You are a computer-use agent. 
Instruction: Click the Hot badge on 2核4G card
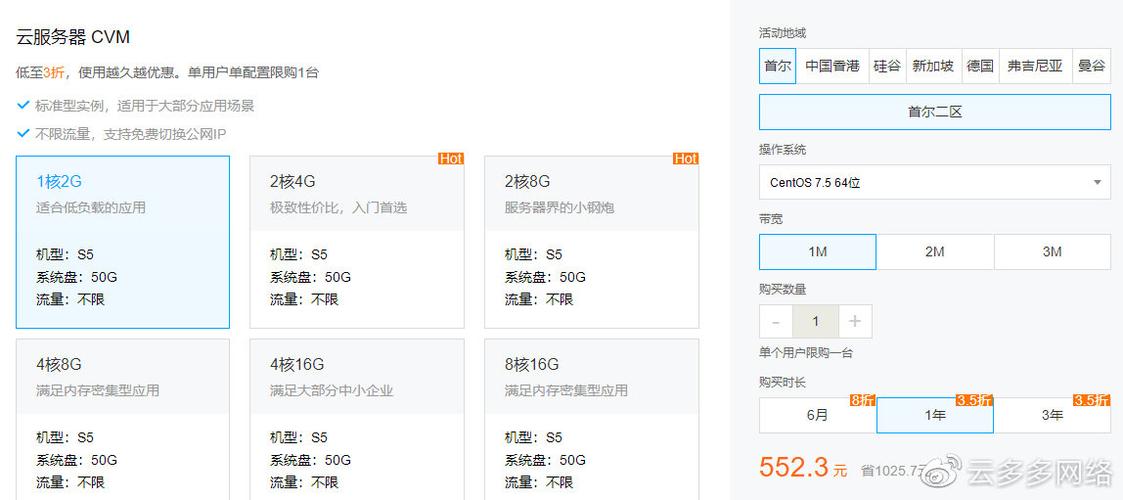pyautogui.click(x=451, y=159)
